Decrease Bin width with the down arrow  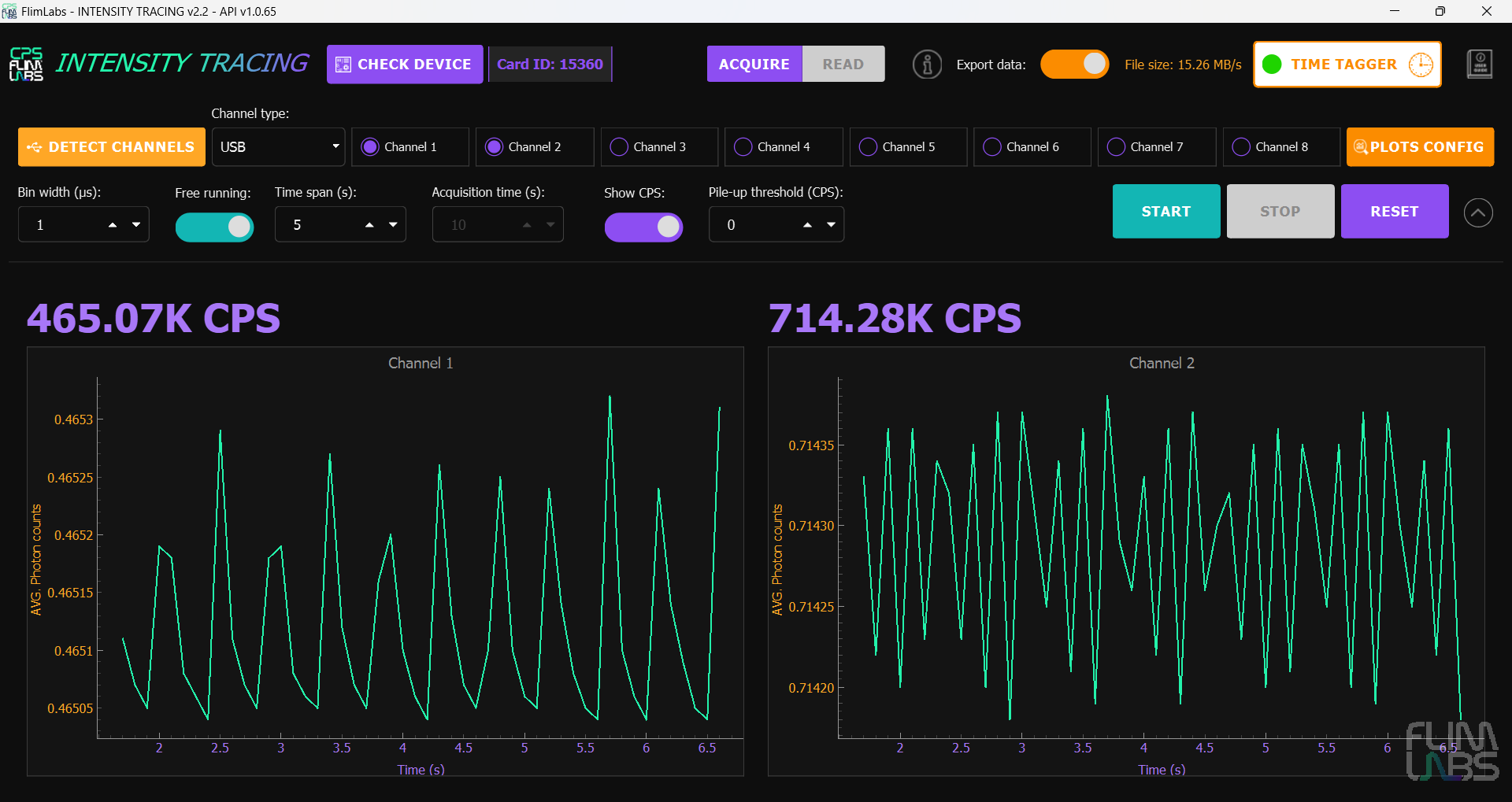[x=136, y=225]
